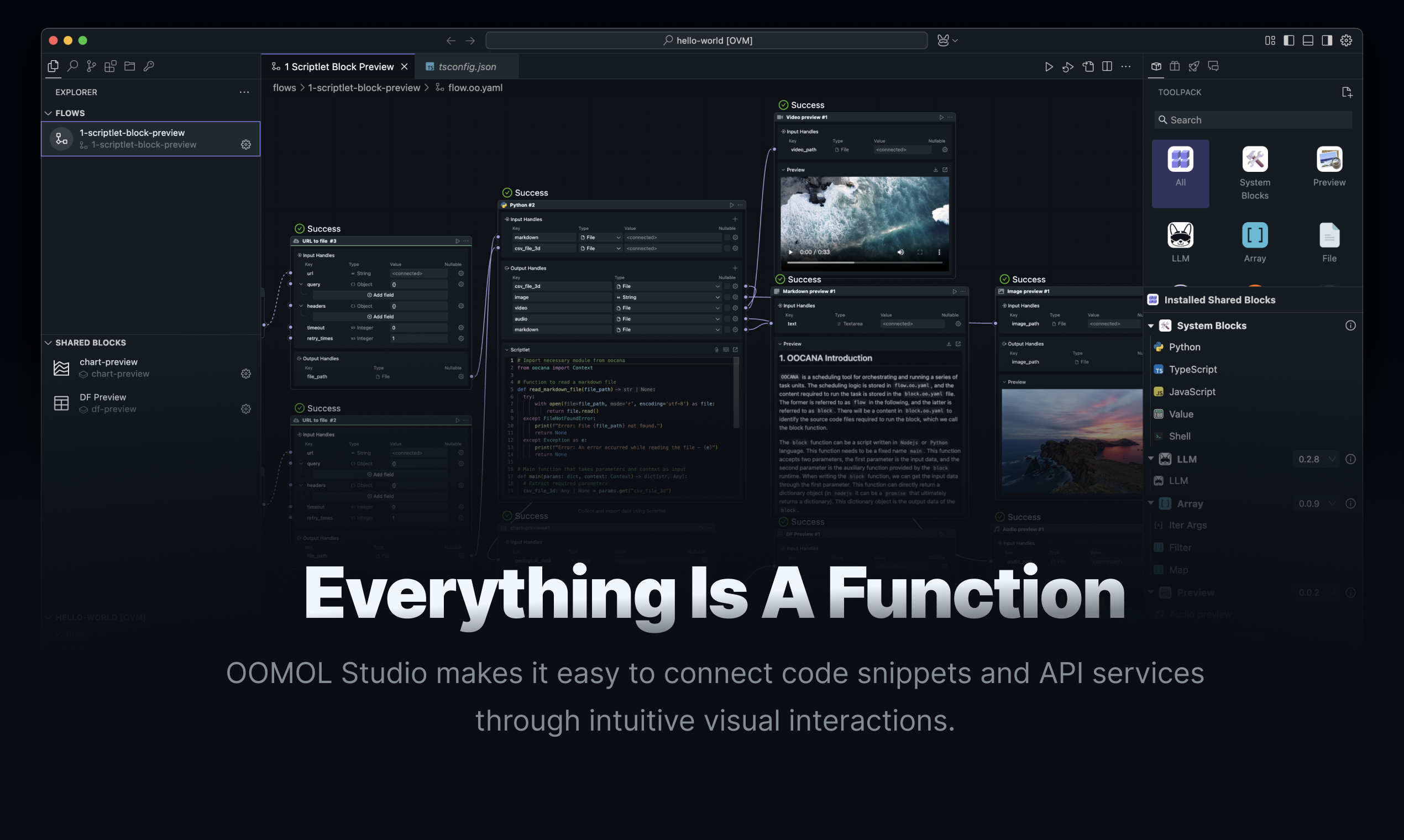The image size is (1404, 840).
Task: Collapse the FLOWS section
Action: (x=49, y=113)
